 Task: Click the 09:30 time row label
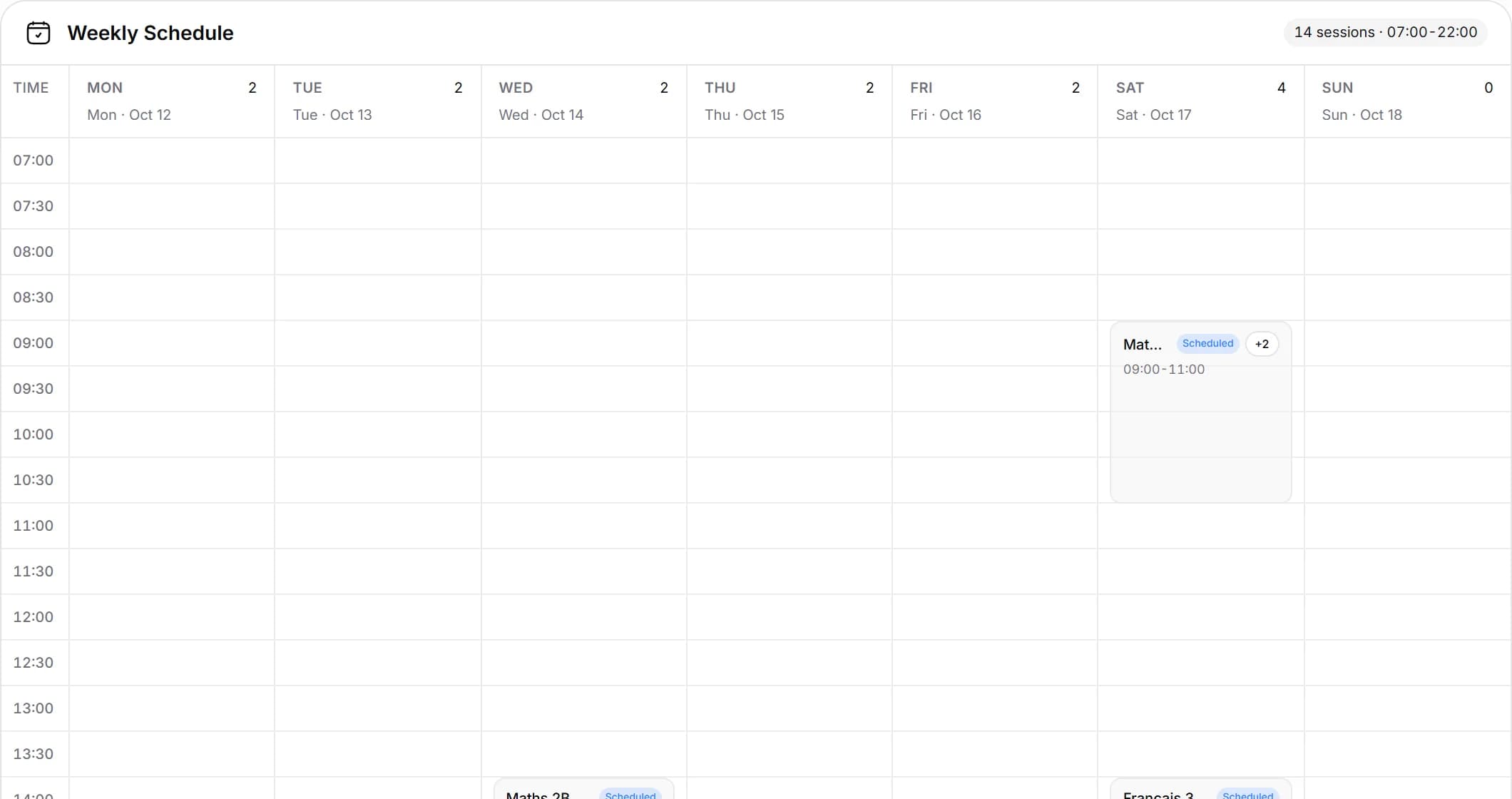(33, 389)
